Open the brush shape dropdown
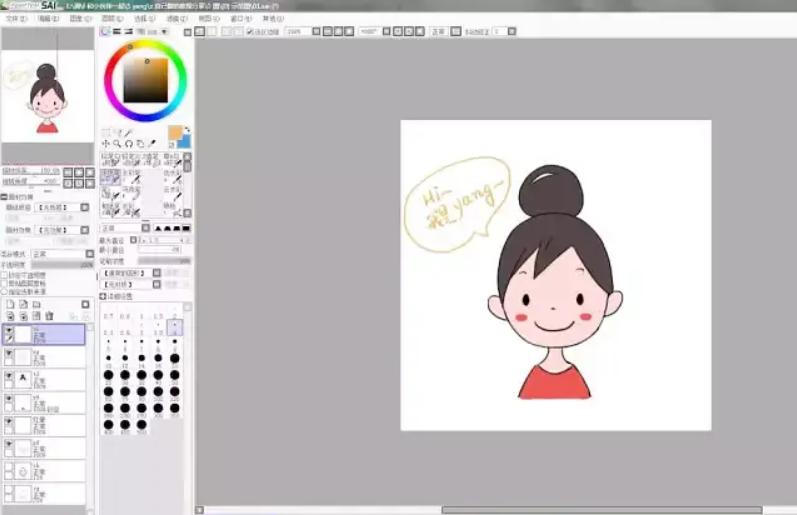The width and height of the screenshot is (797, 515). 131,273
